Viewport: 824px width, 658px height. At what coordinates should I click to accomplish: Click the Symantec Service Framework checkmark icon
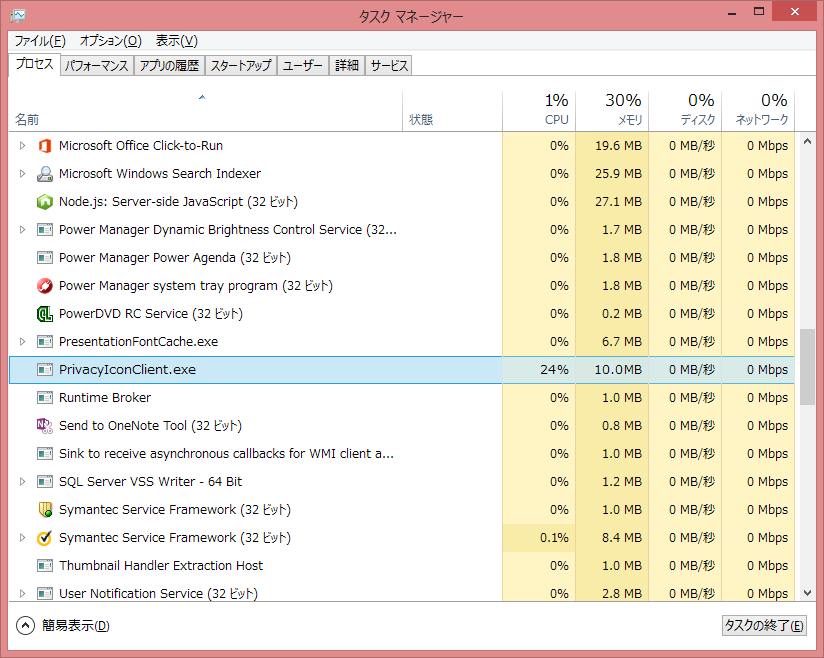44,538
